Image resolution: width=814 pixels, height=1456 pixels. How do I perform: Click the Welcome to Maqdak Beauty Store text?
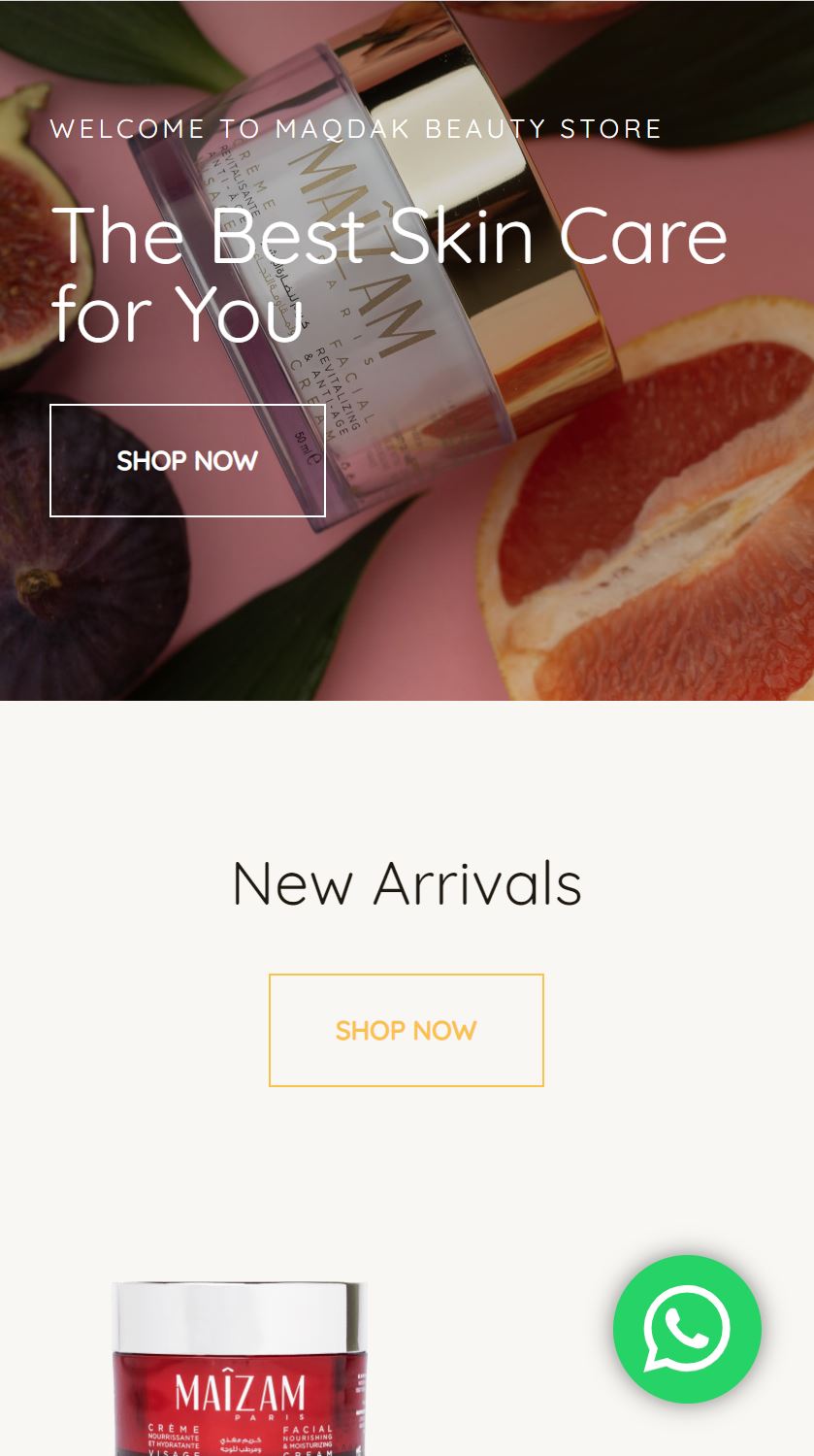coord(356,129)
